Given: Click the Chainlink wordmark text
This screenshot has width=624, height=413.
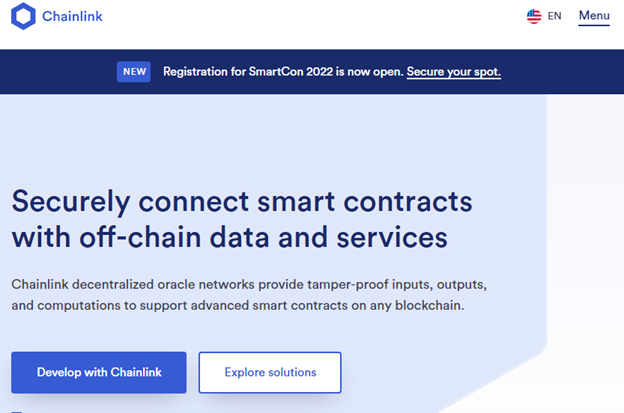Looking at the screenshot, I should point(72,17).
